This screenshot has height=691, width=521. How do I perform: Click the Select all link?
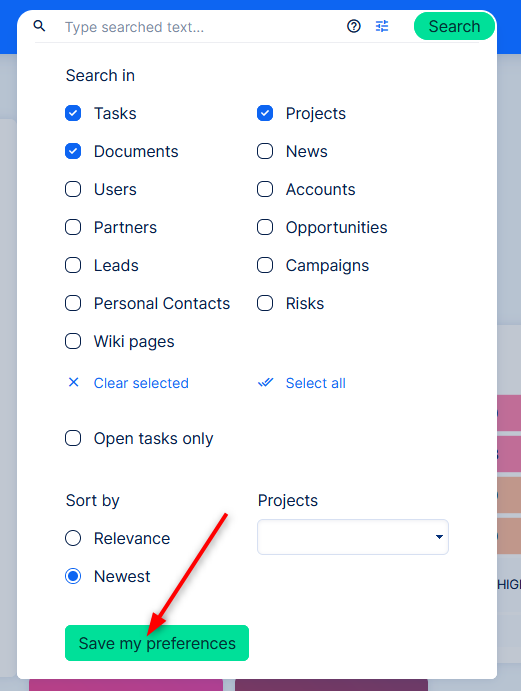[x=316, y=383]
